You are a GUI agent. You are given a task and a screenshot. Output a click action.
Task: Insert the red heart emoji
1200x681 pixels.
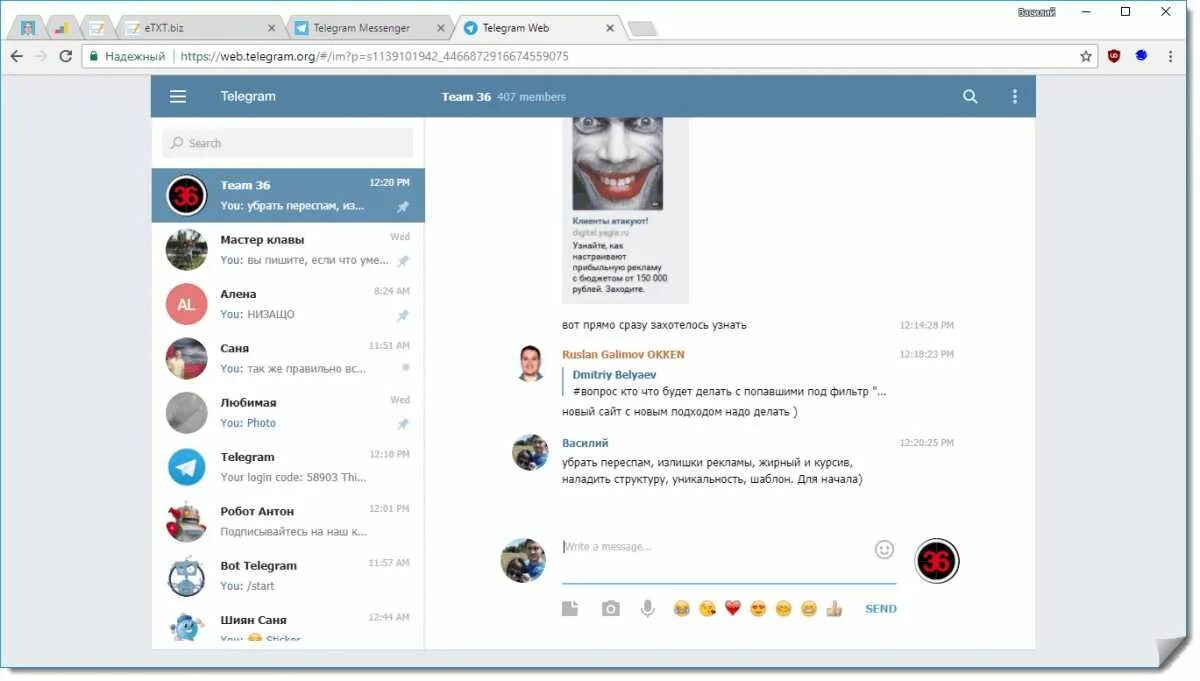tap(733, 608)
